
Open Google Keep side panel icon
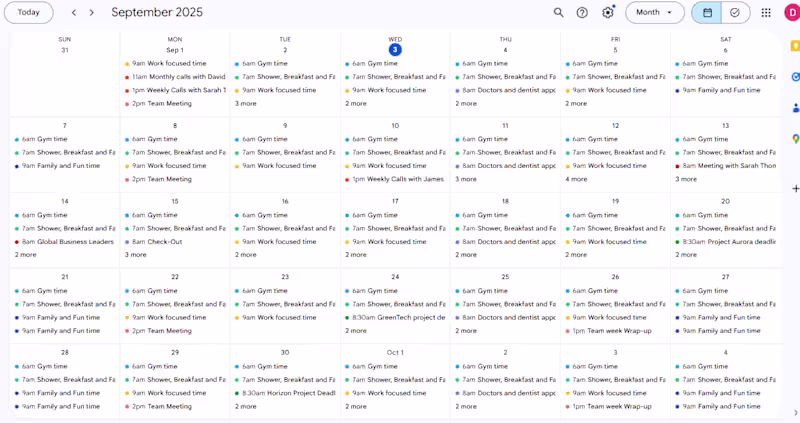point(795,46)
